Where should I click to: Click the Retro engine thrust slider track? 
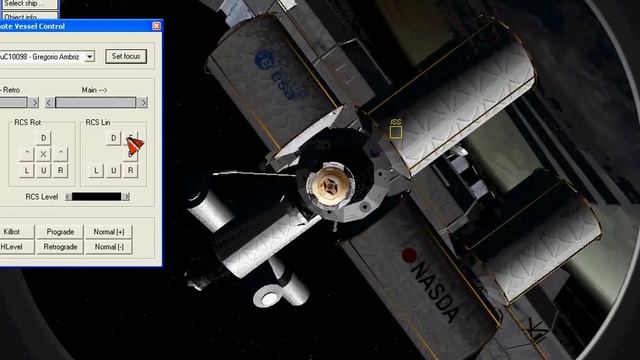tap(14, 102)
